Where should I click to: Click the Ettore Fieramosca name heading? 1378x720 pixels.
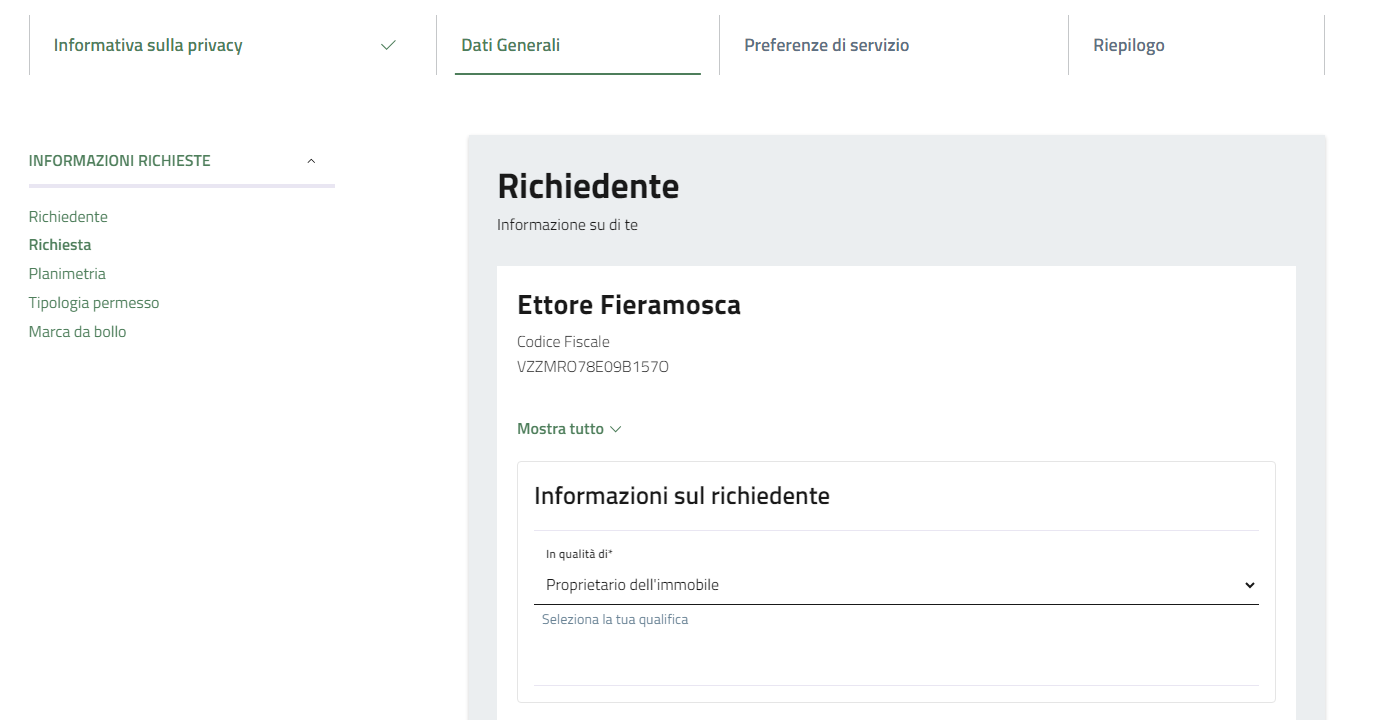coord(628,305)
